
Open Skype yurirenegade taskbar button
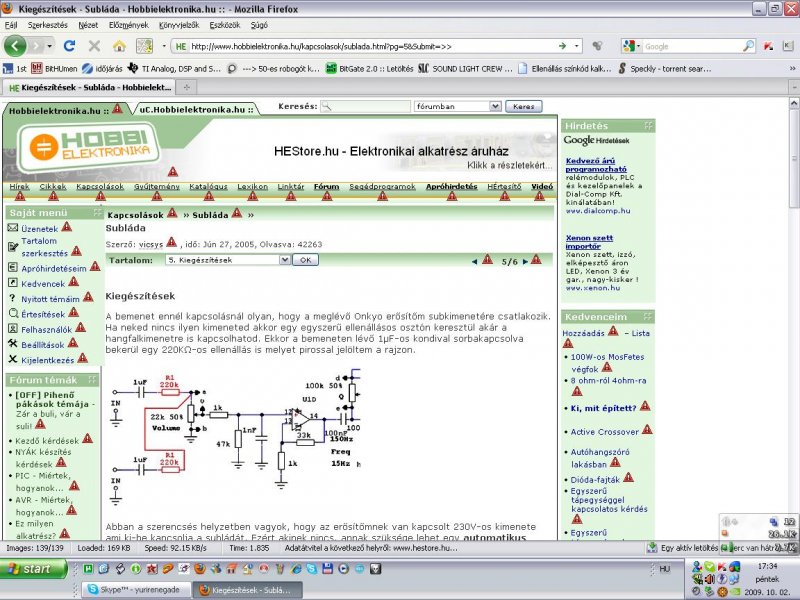(x=135, y=589)
